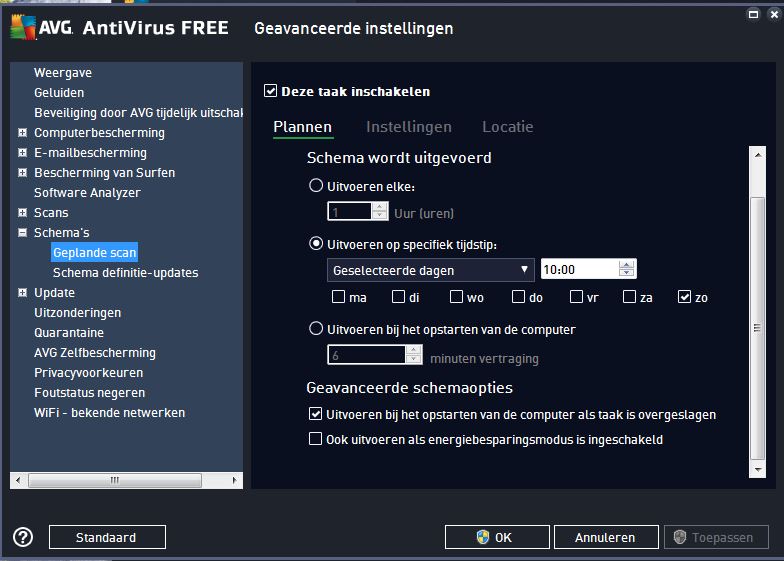The height and width of the screenshot is (561, 784).
Task: Click the help question mark icon
Action: 23,538
